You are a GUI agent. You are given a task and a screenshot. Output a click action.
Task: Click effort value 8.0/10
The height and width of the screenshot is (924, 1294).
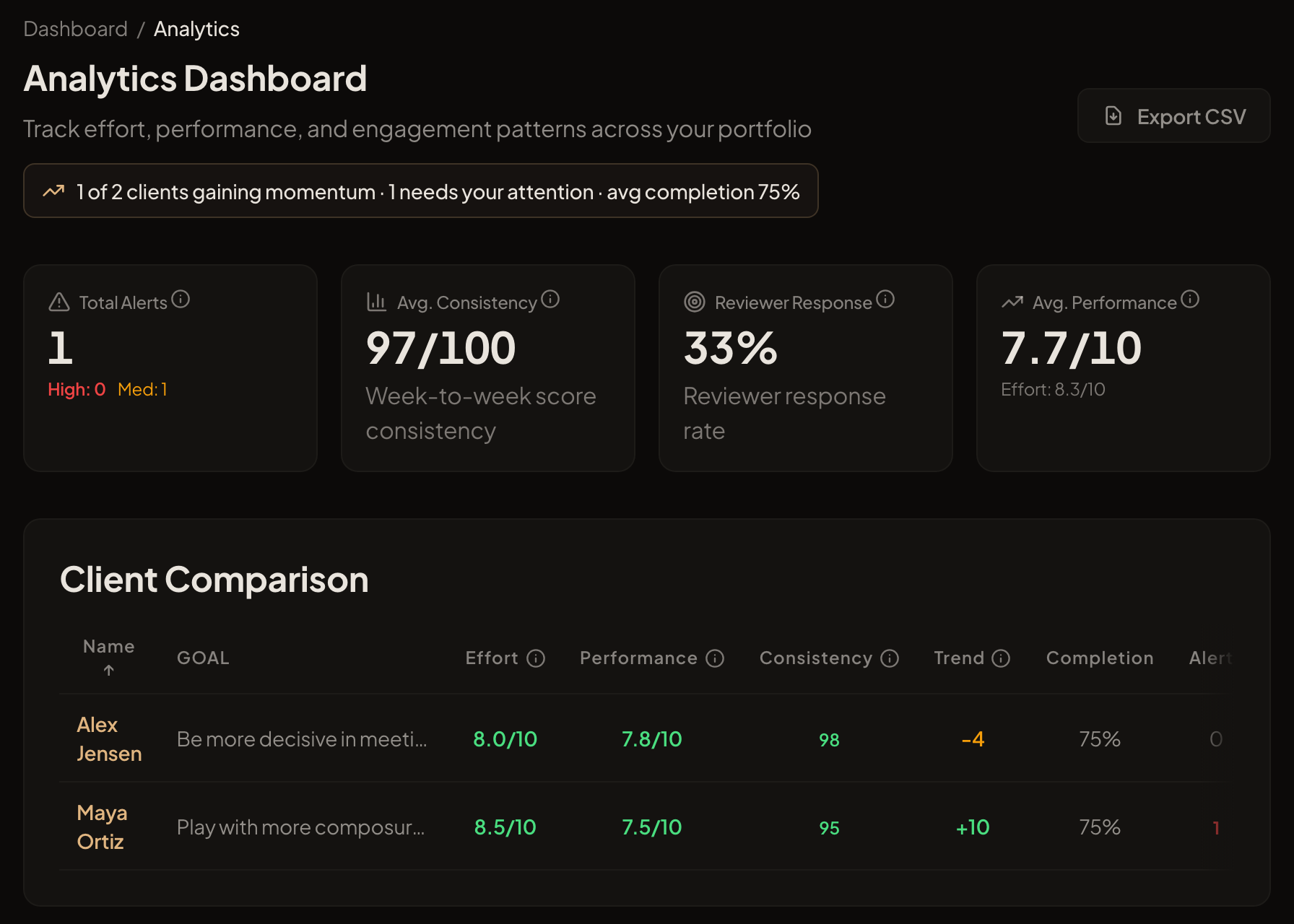tap(505, 738)
